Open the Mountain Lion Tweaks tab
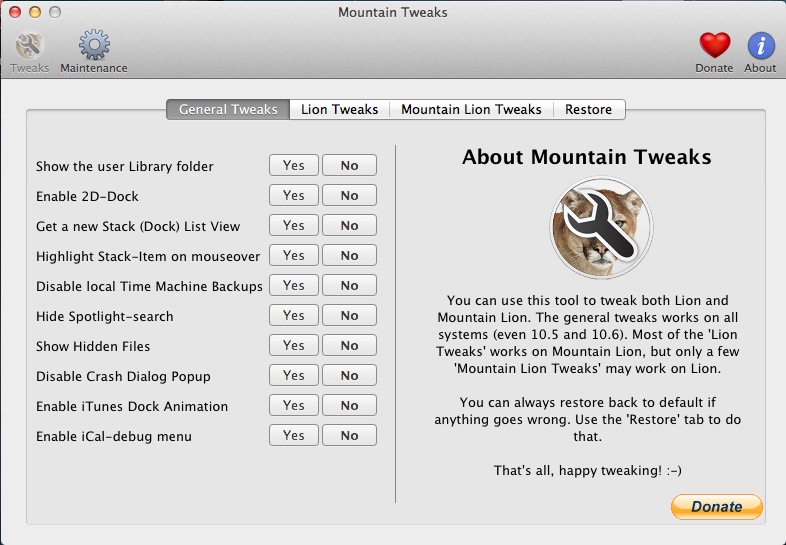This screenshot has height=545, width=786. pyautogui.click(x=471, y=109)
